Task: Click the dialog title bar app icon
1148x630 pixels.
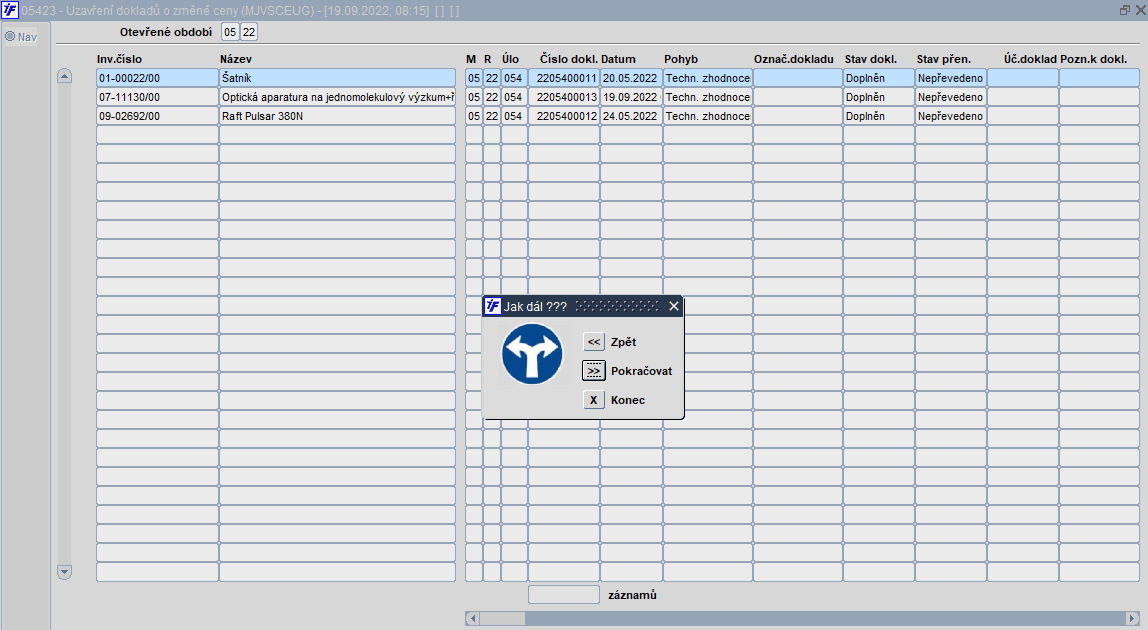Action: coord(493,306)
